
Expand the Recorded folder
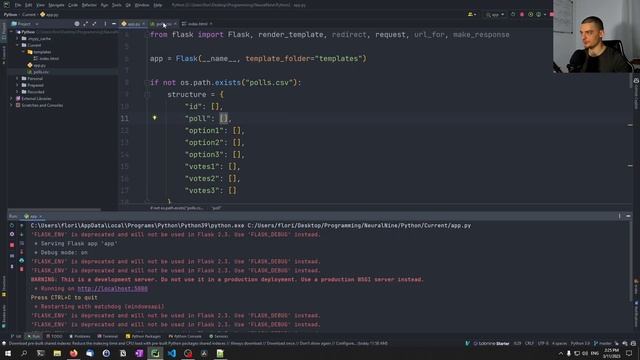18,92
